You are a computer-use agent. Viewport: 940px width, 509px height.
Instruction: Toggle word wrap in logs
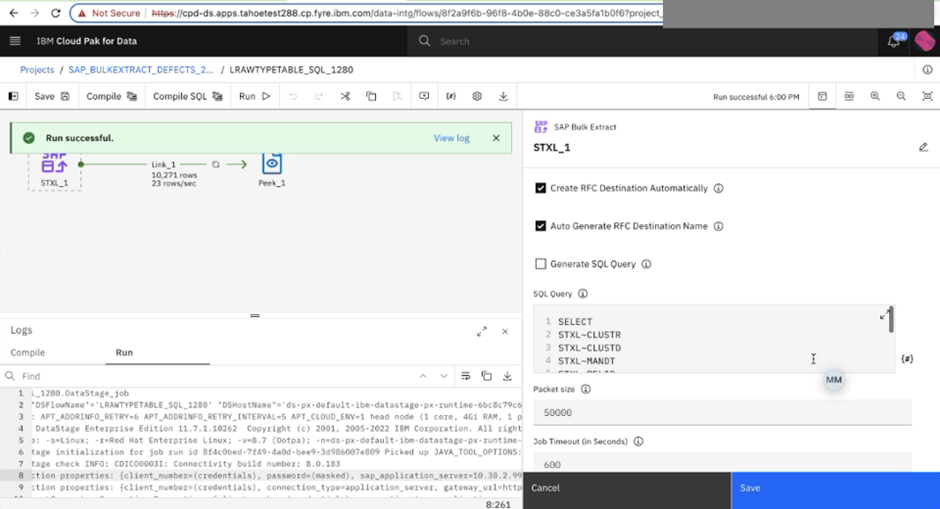(466, 376)
